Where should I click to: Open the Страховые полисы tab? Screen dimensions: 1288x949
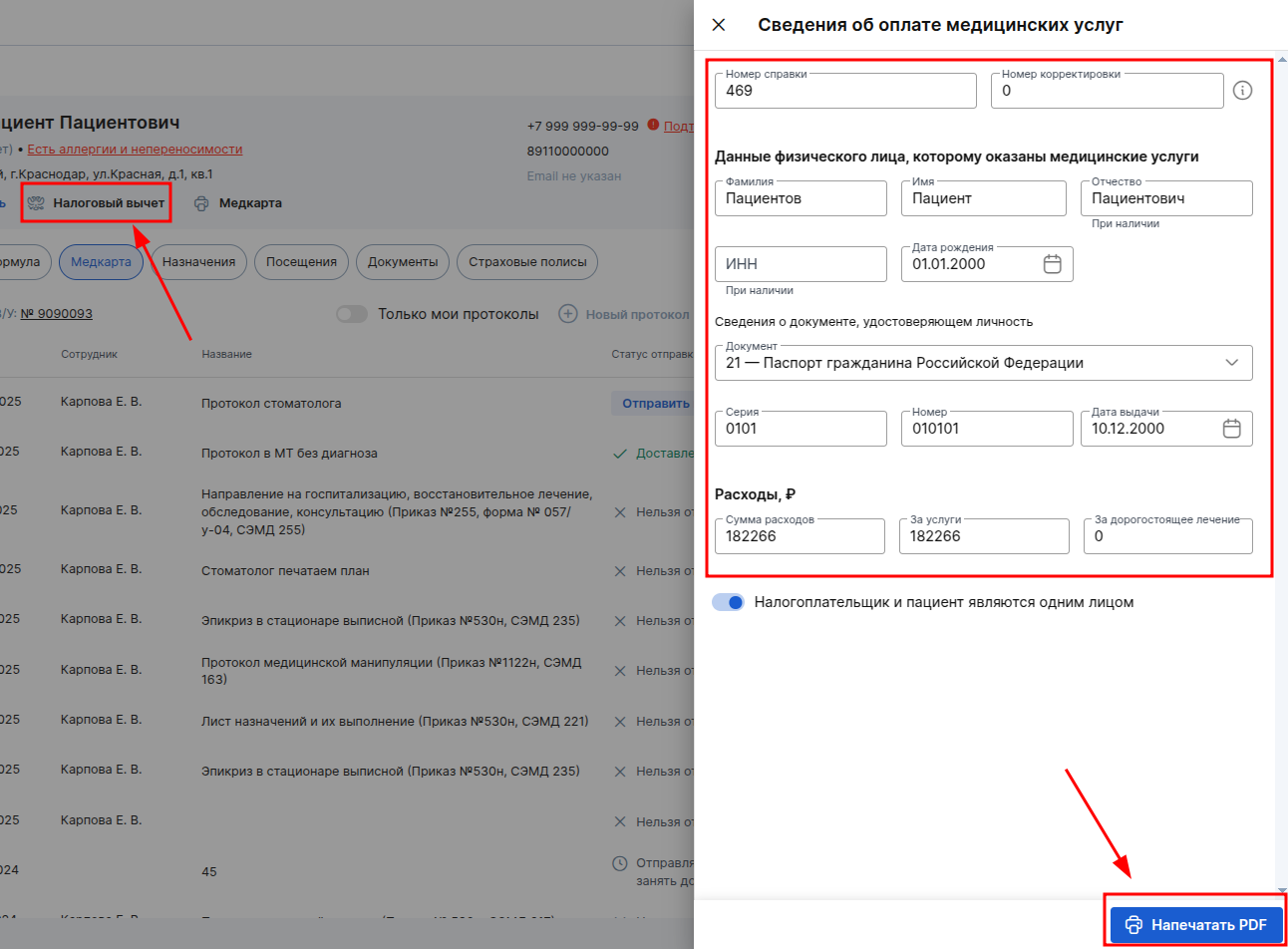527,262
